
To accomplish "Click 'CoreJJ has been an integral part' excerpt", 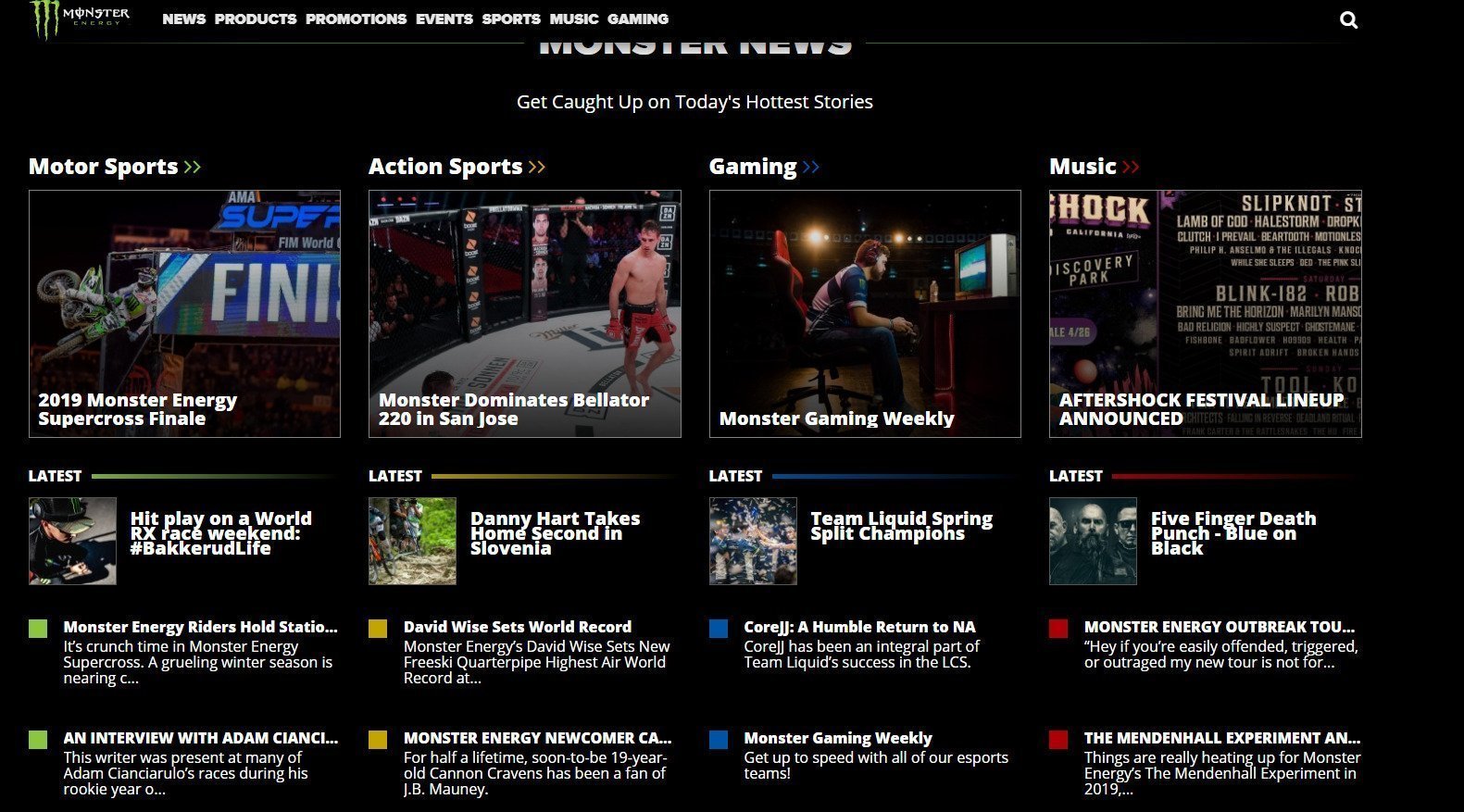I will click(861, 655).
